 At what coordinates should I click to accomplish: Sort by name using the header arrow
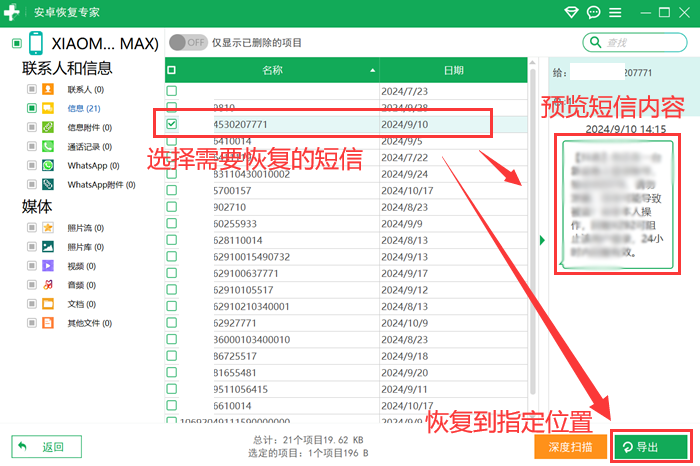click(372, 71)
